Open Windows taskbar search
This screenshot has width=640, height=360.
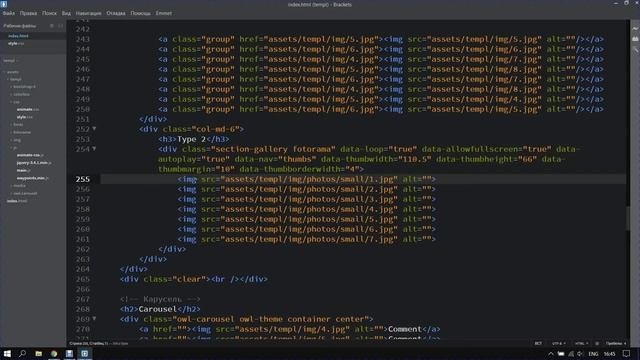click(22, 353)
